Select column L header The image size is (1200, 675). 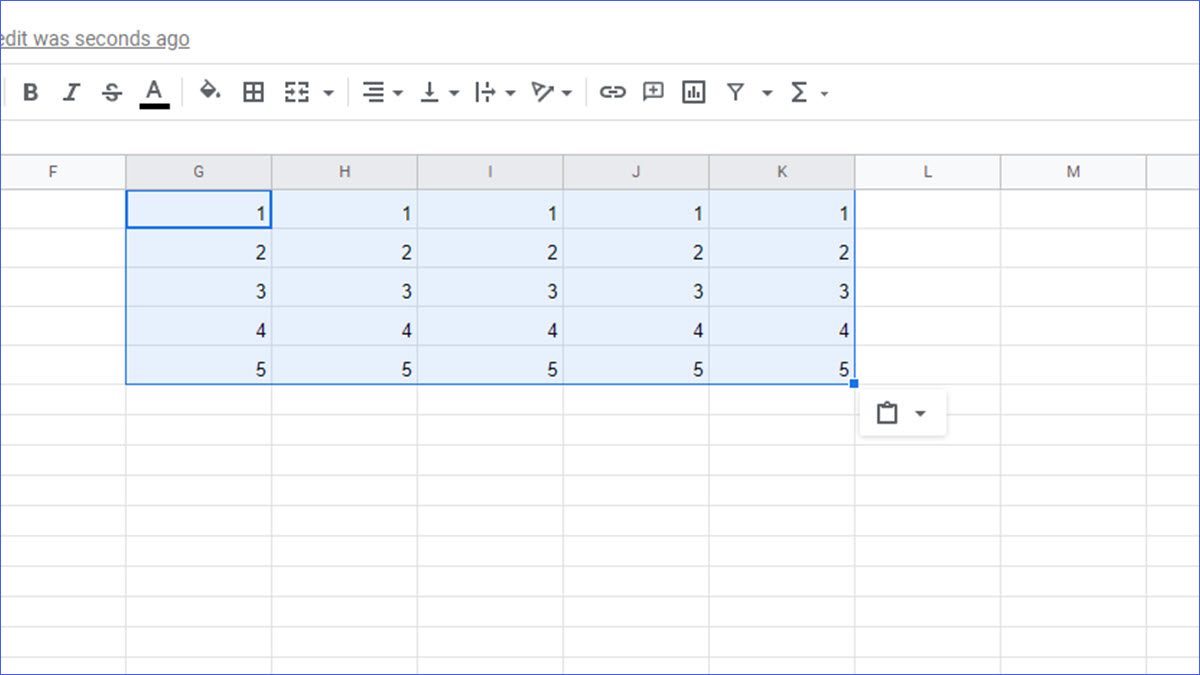tap(928, 172)
